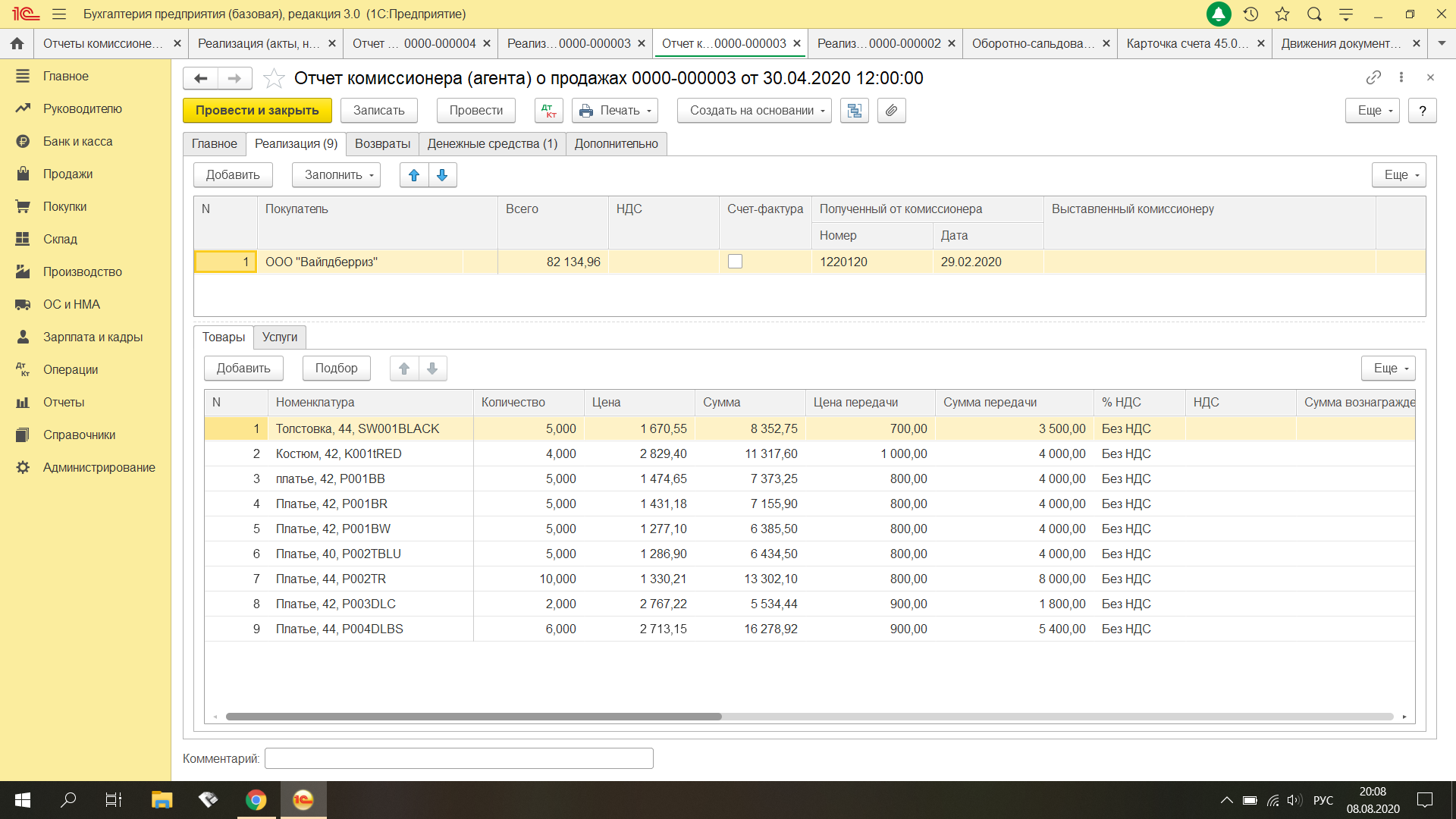Image resolution: width=1456 pixels, height=819 pixels.
Task: Click scrollbar right arrow of goods table
Action: pyautogui.click(x=1404, y=717)
